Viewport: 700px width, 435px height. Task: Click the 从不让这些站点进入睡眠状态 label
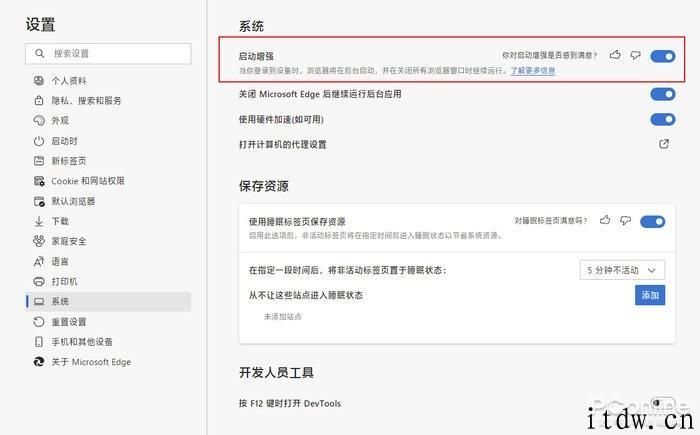click(x=305, y=295)
